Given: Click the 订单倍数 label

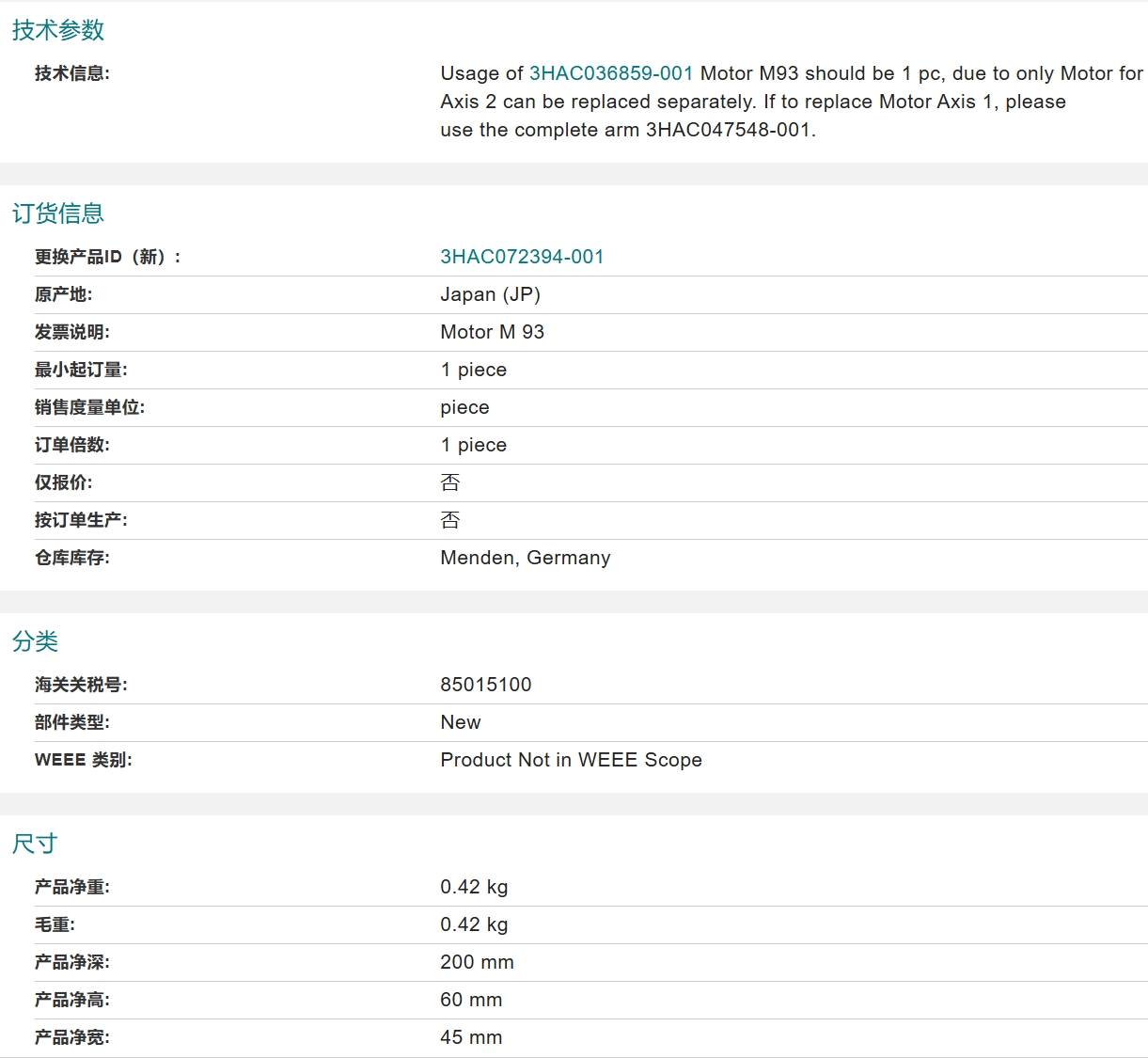Looking at the screenshot, I should coord(72,445).
